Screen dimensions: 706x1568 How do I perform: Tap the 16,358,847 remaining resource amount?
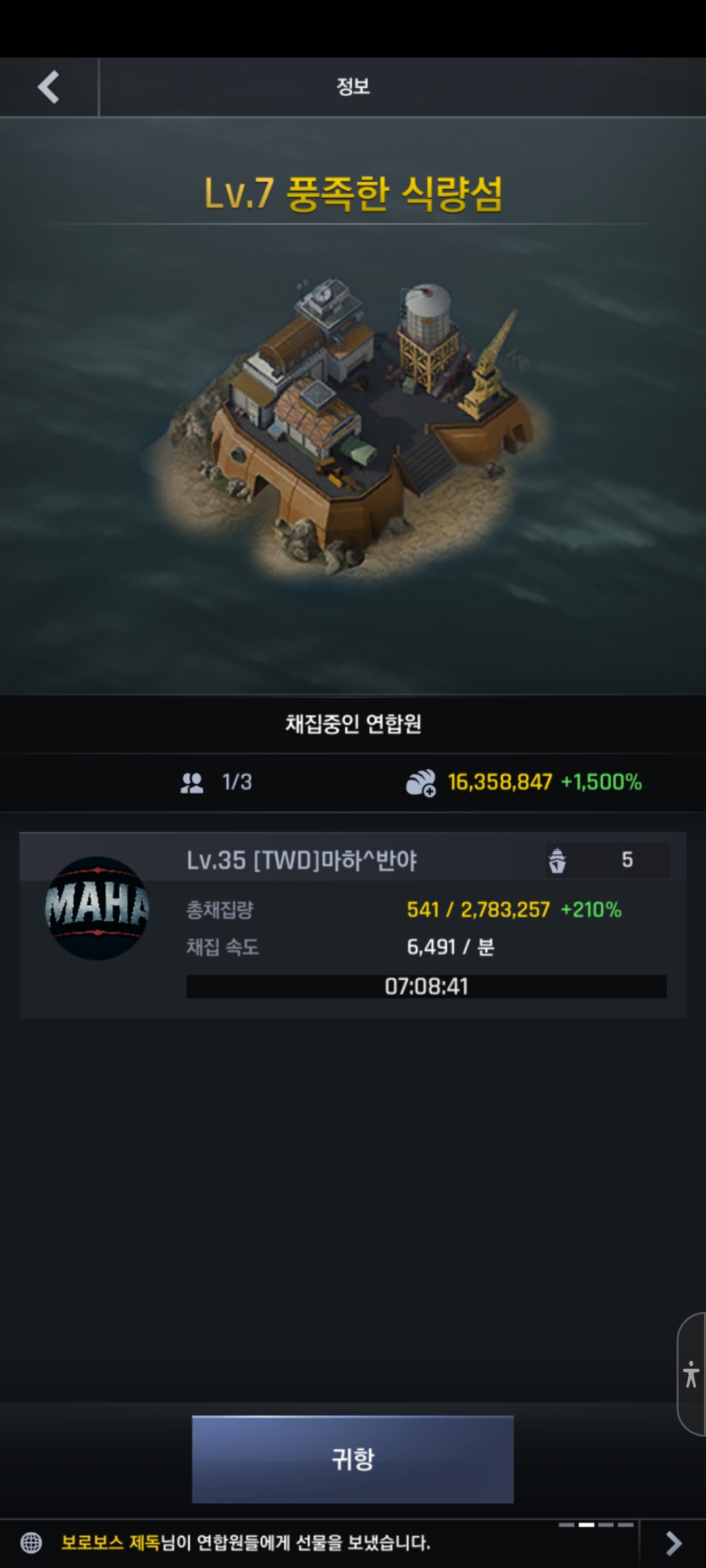500,782
